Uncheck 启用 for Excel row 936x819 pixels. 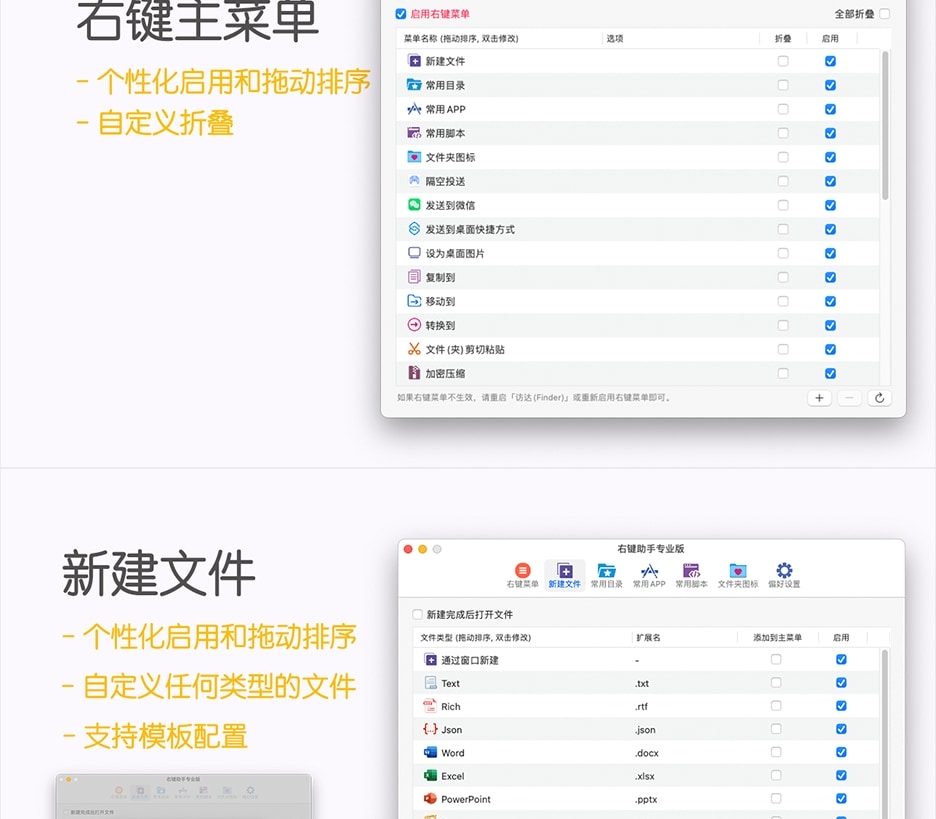click(x=841, y=775)
